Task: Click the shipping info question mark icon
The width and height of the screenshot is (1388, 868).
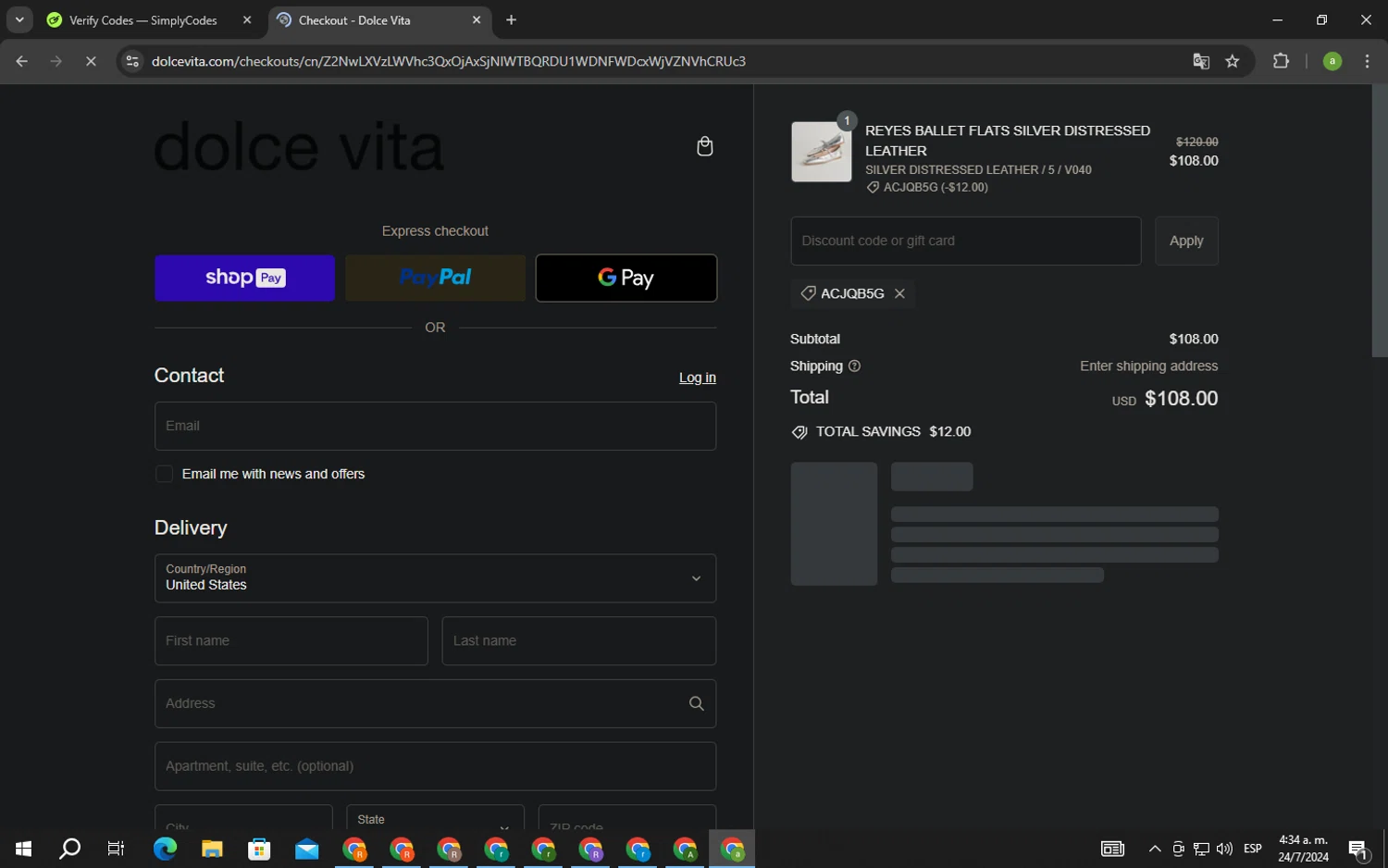Action: (x=854, y=366)
